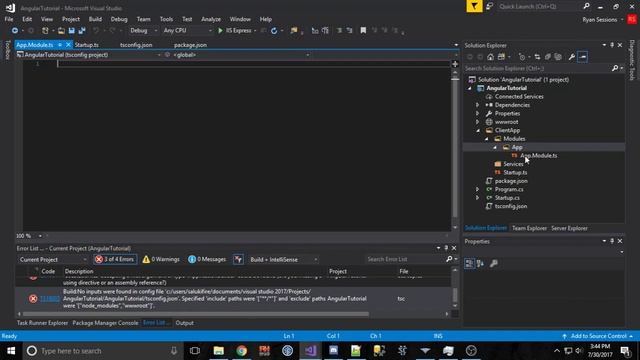640x360 pixels.
Task: Click the browser Refresh toolbar icon
Action: [x=274, y=31]
